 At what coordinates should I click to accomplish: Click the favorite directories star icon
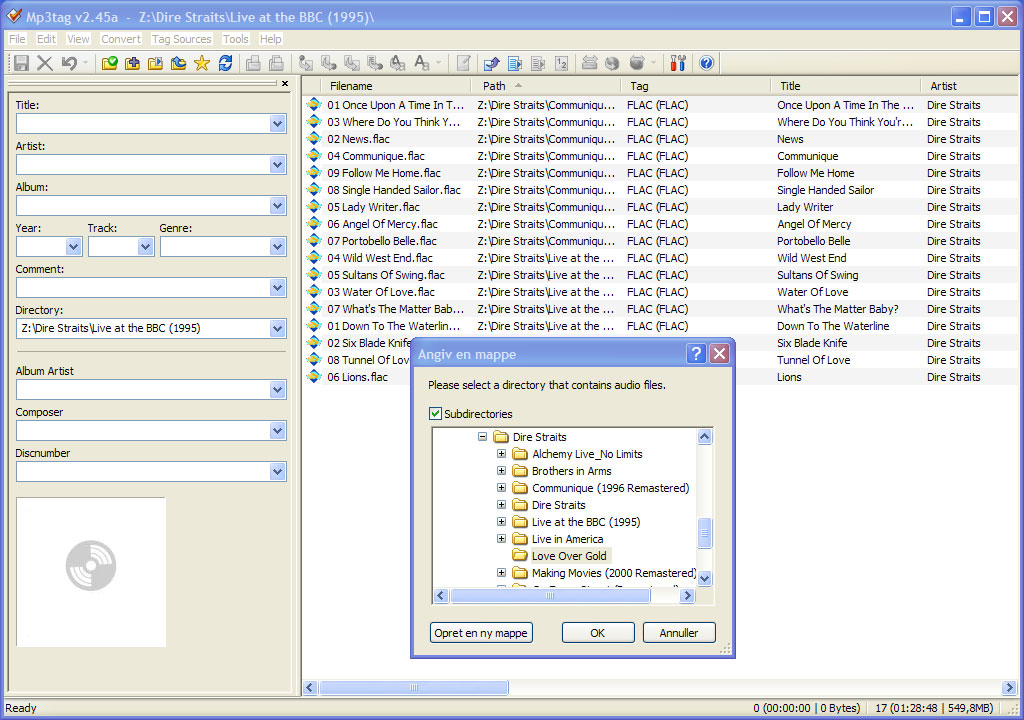pos(202,63)
